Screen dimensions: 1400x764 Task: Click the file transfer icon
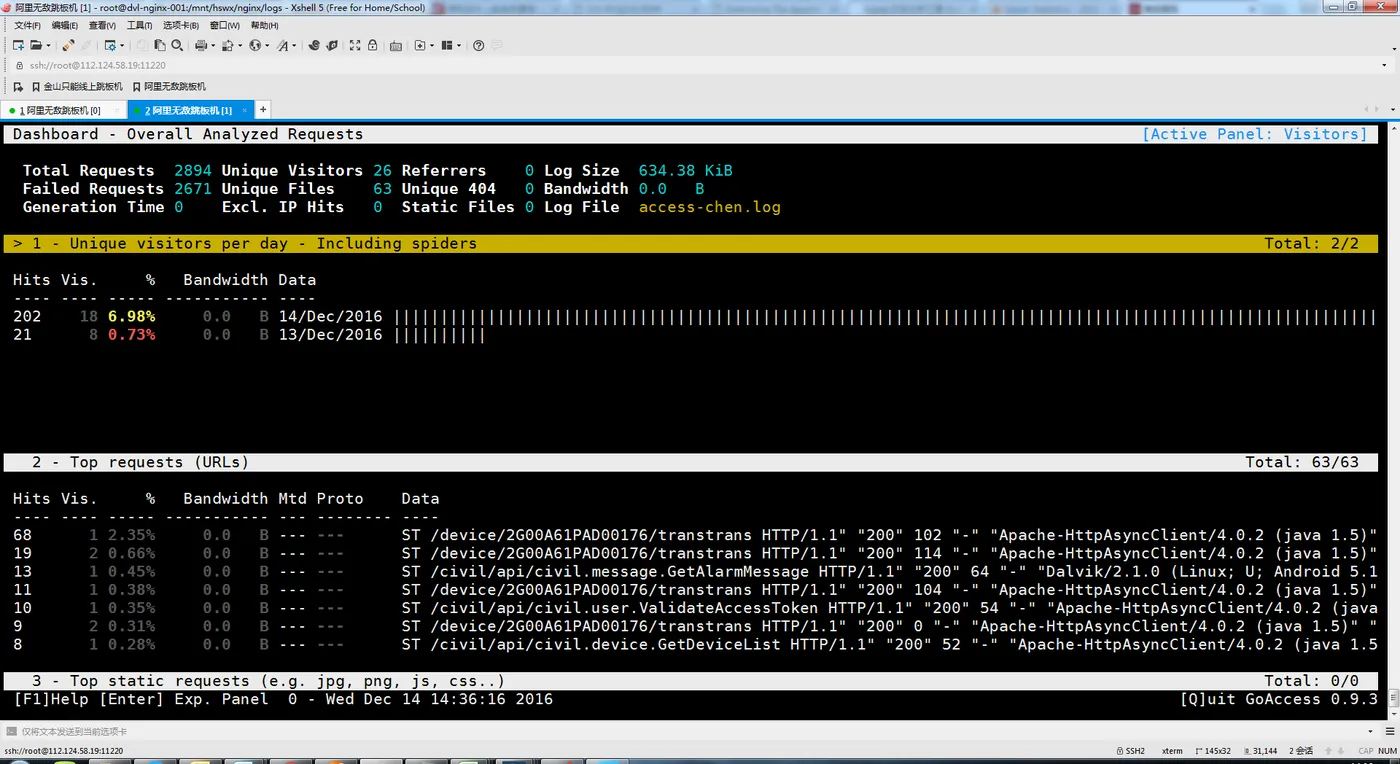228,45
